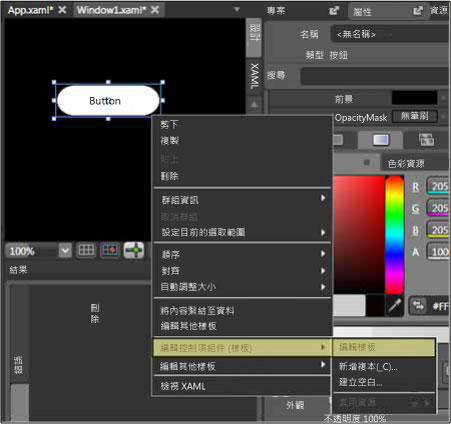Select the OpacityMask 無筆刷 swatch

click(x=414, y=116)
